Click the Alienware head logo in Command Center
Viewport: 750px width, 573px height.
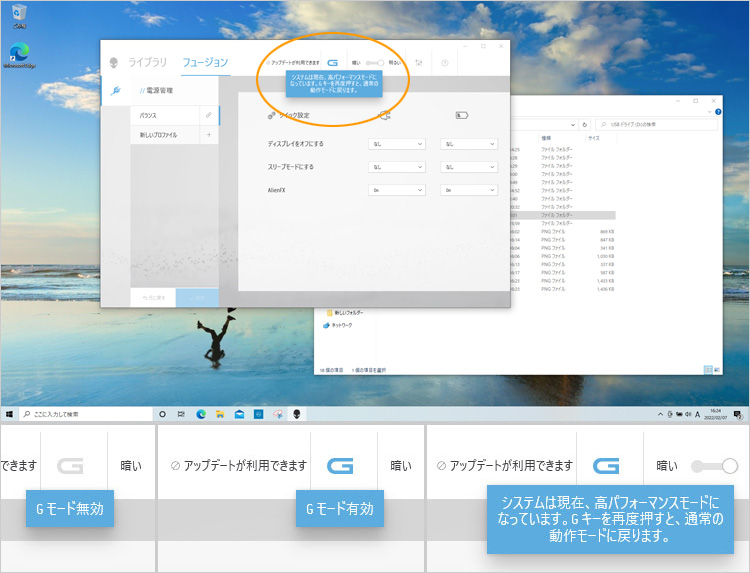tap(114, 63)
